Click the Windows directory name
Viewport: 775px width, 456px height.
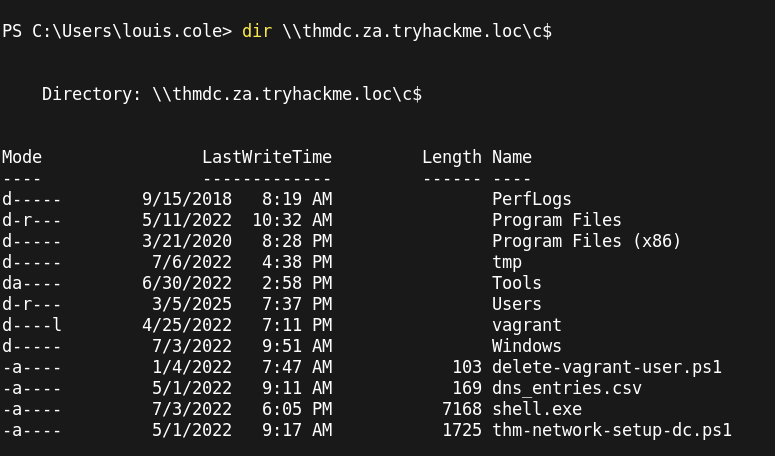526,346
